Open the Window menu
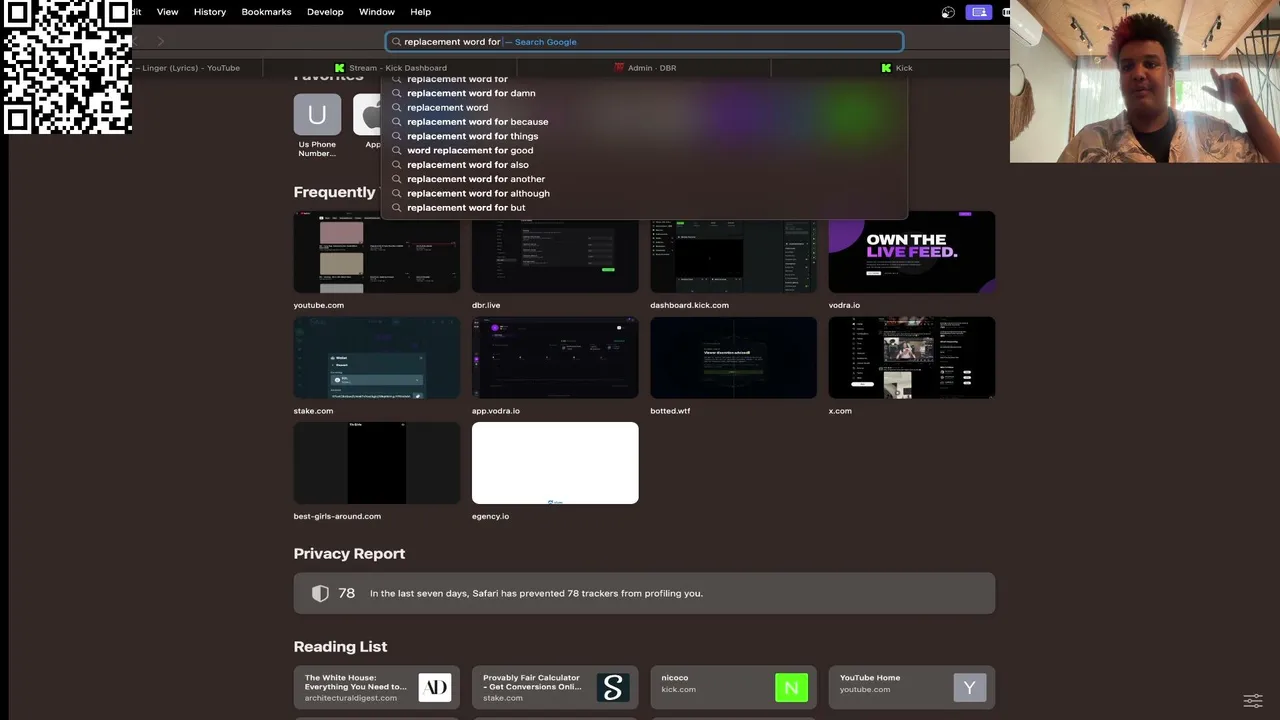The width and height of the screenshot is (1280, 720). [377, 12]
